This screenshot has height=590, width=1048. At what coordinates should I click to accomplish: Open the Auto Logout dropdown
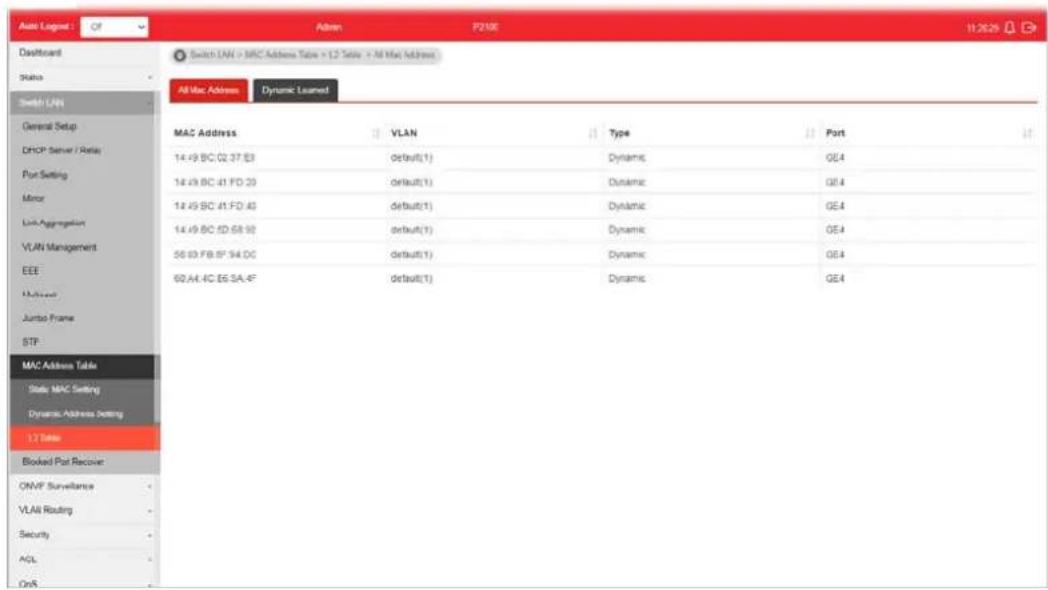coord(114,27)
